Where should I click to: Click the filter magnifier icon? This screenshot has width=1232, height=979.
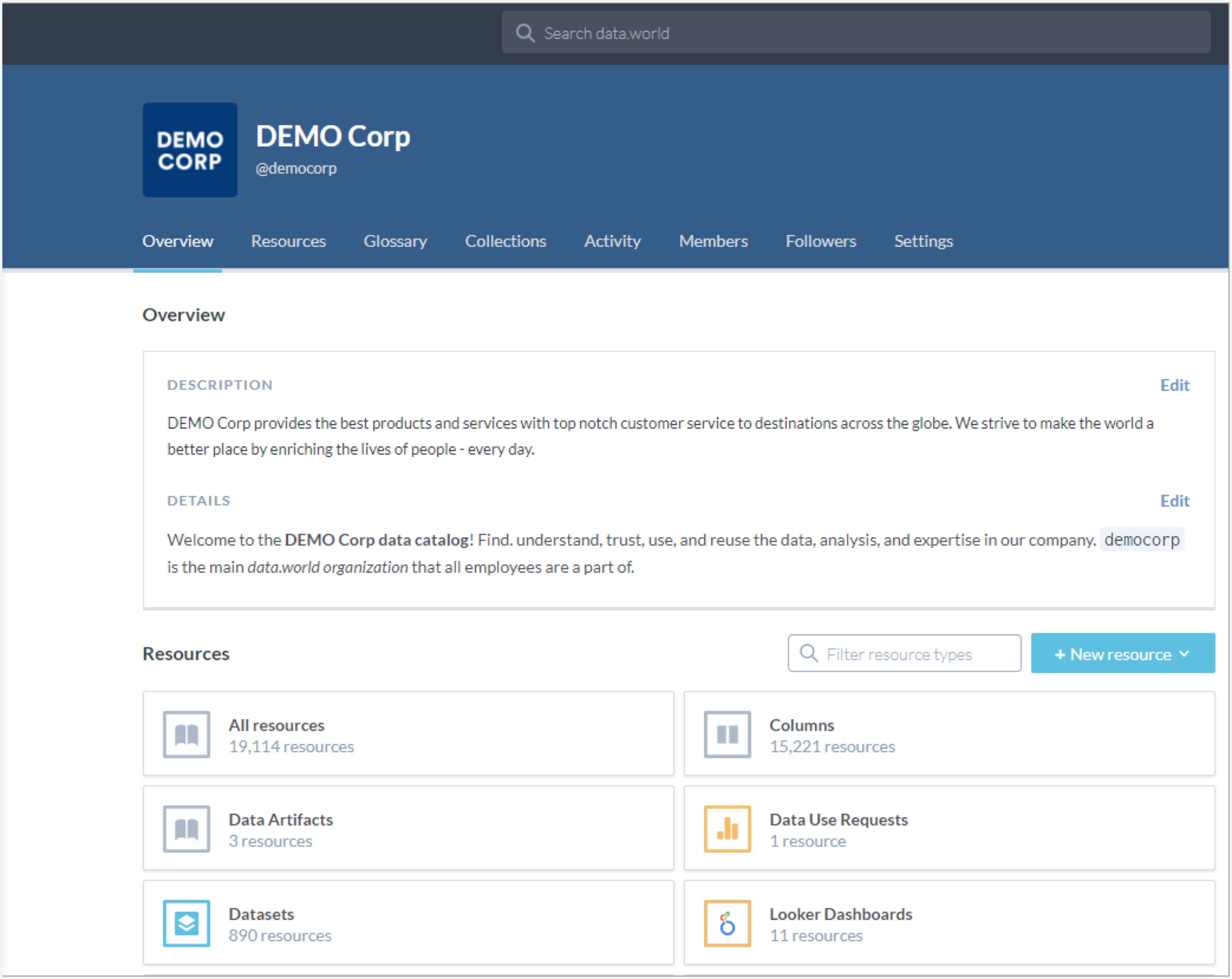coord(808,653)
